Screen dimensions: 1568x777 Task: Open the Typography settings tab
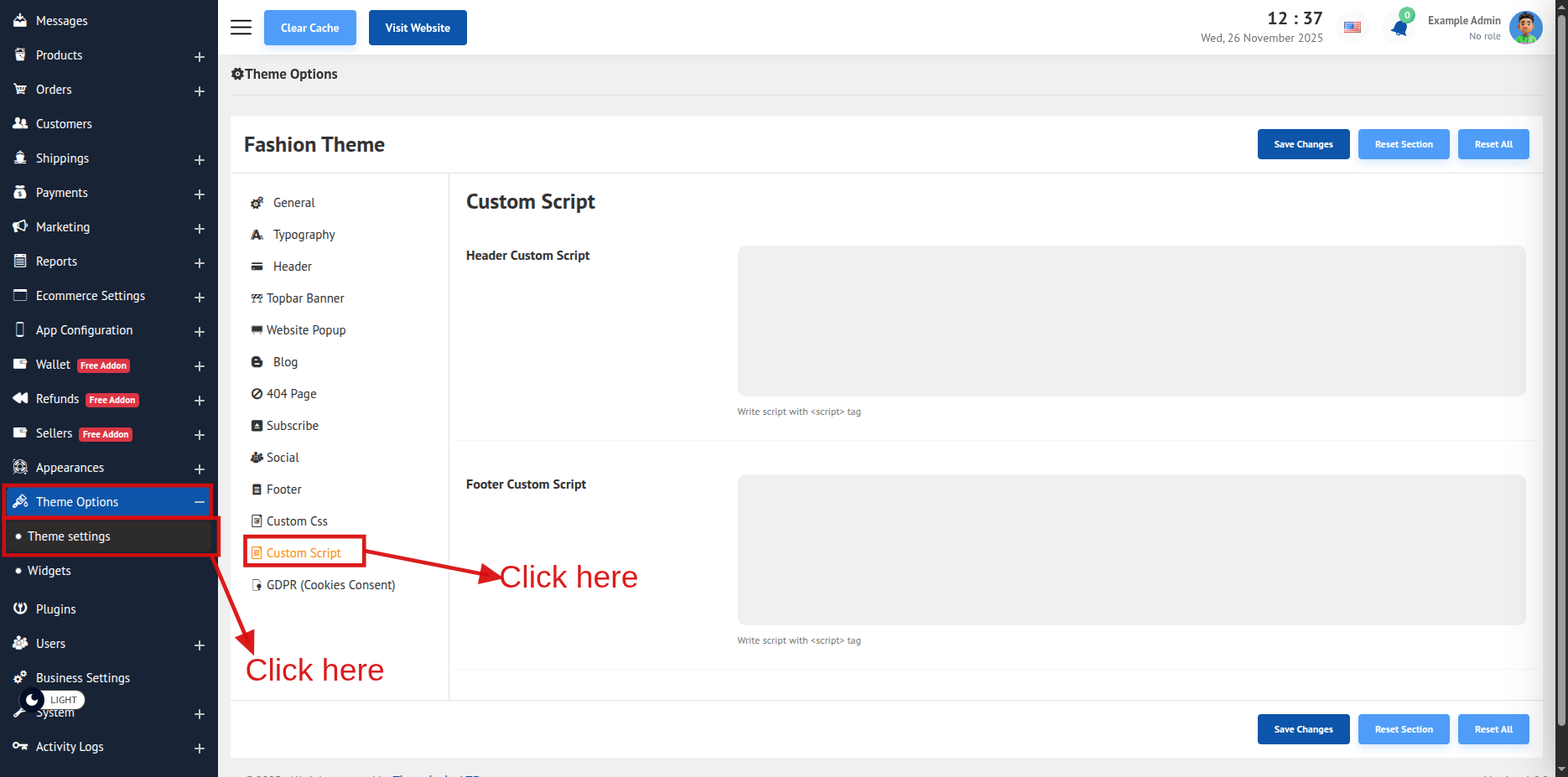304,235
